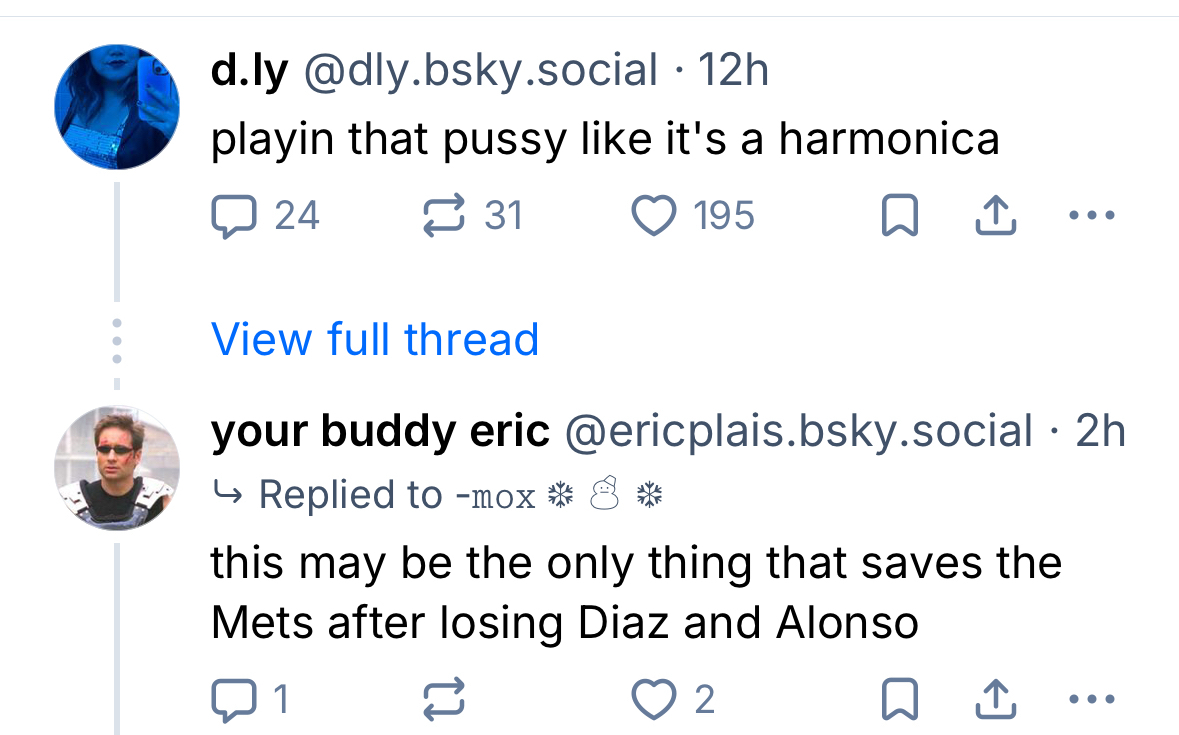Open your buddy eric's avatar
This screenshot has height=735, width=1179.
click(x=116, y=467)
